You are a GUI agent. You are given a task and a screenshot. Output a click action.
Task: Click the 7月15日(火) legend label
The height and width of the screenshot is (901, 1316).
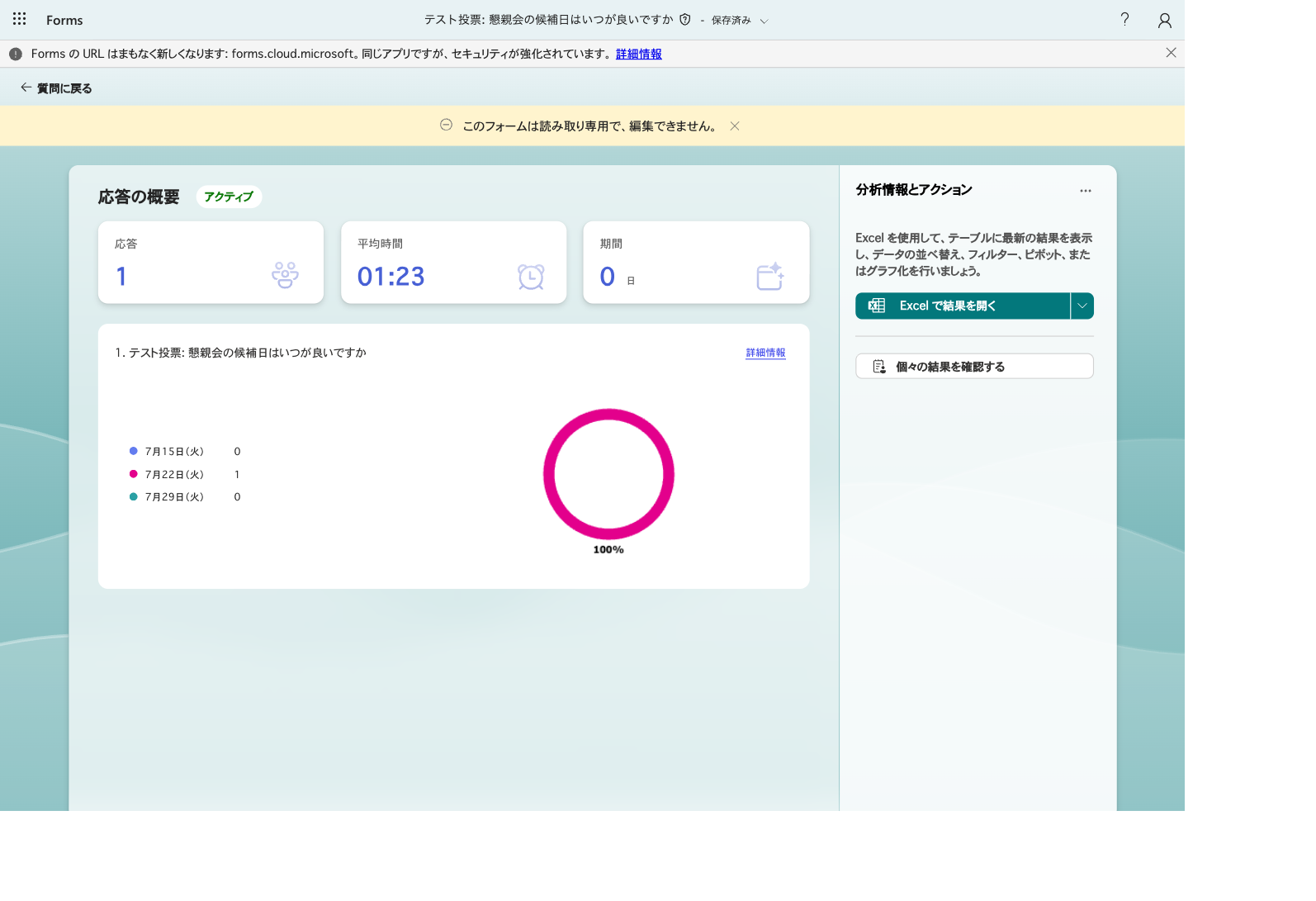[x=174, y=452]
